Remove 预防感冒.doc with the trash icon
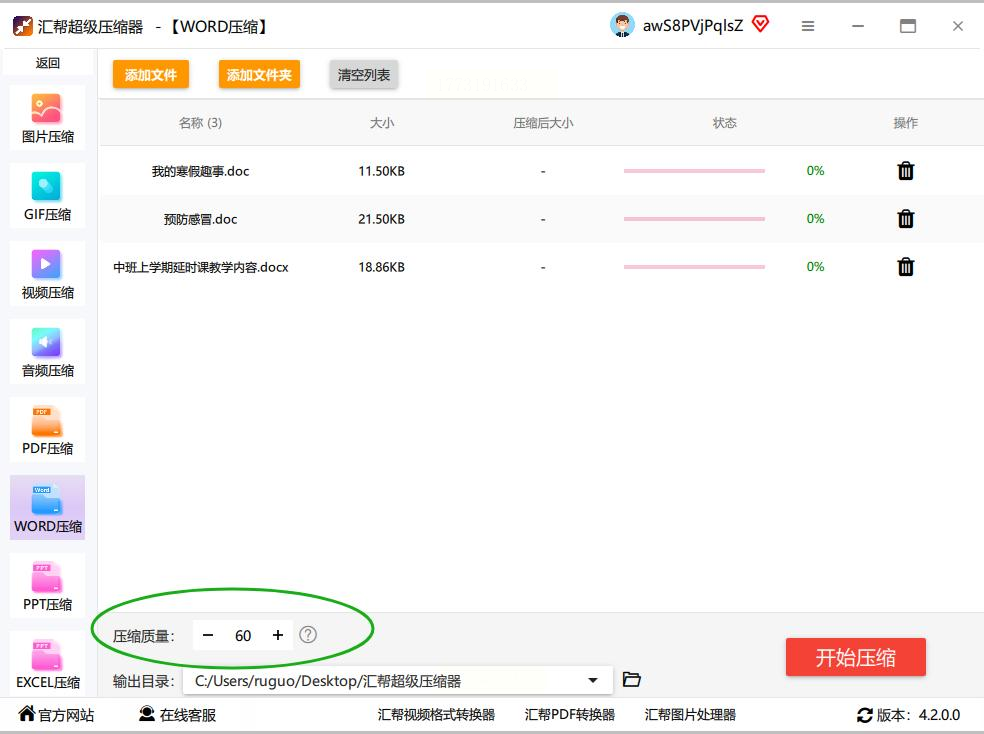The width and height of the screenshot is (984, 734). (x=905, y=219)
